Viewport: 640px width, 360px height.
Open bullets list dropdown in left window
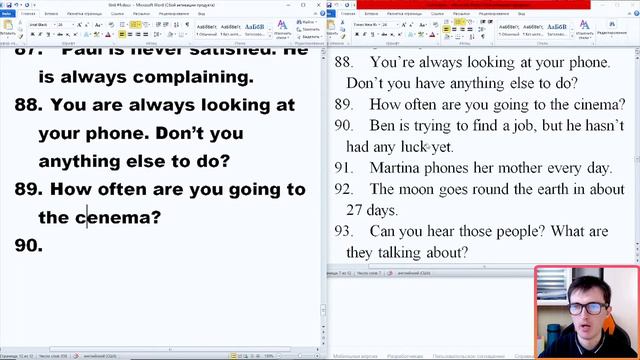tap(127, 24)
